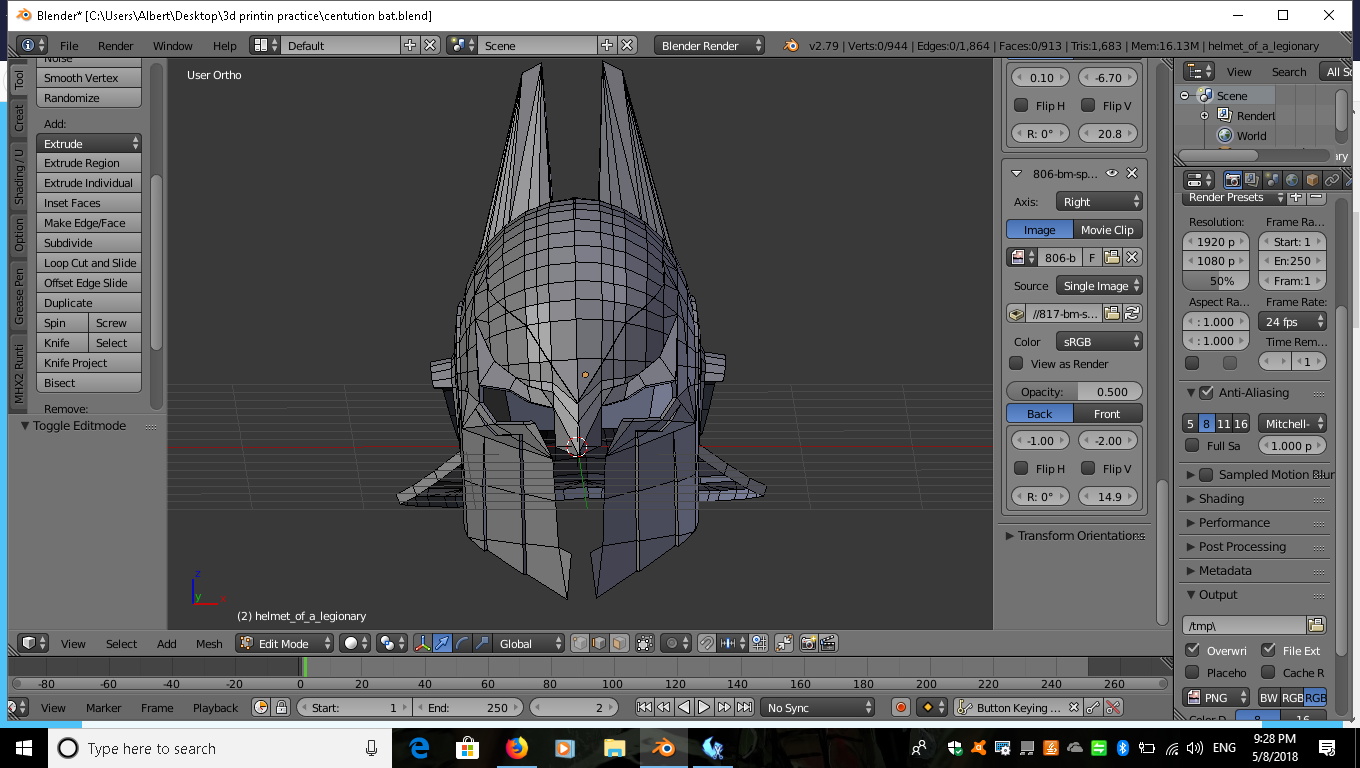Click the Subdivide button in the tool shelf
The height and width of the screenshot is (768, 1360).
[88, 243]
